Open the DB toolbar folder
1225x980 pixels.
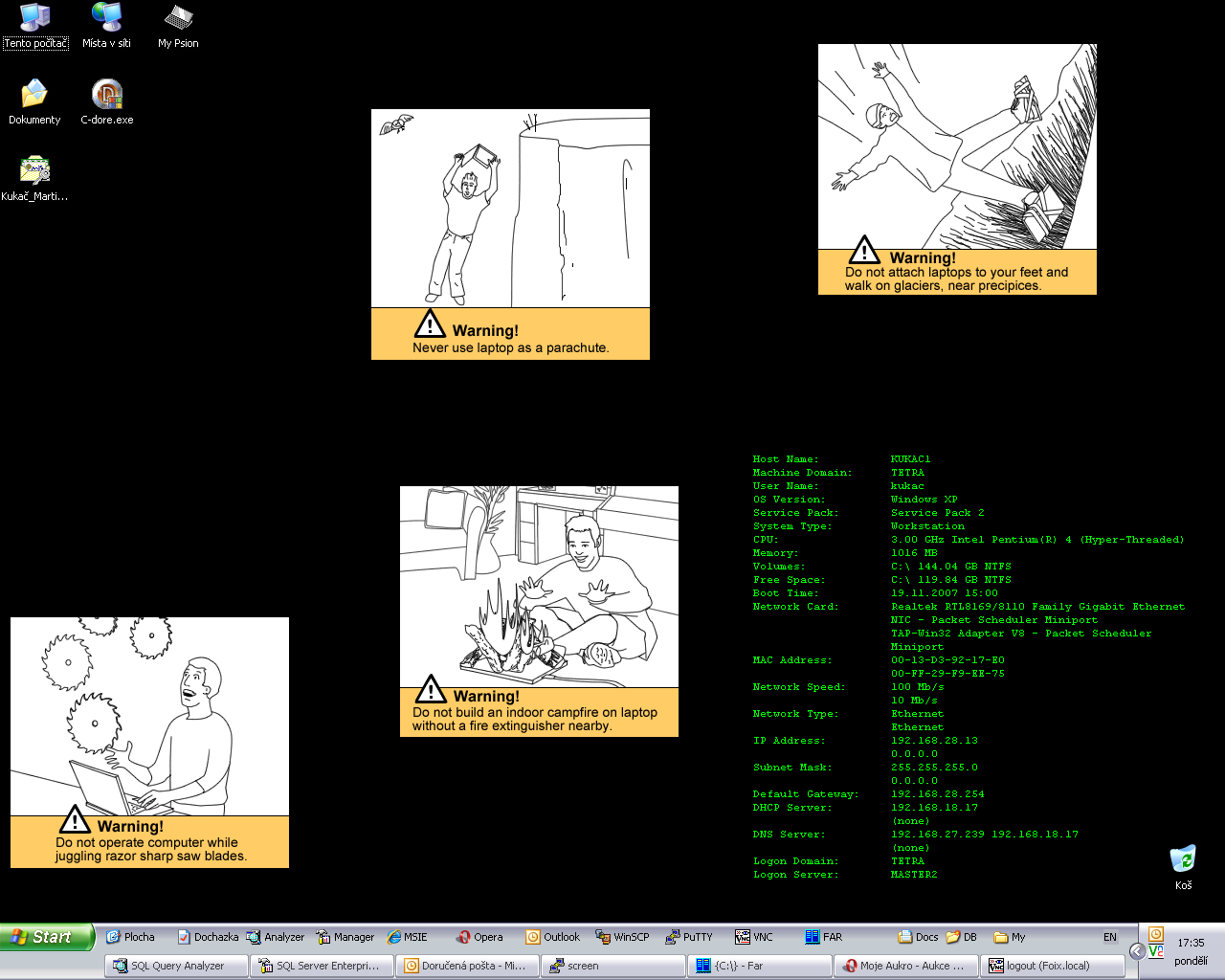tap(961, 937)
